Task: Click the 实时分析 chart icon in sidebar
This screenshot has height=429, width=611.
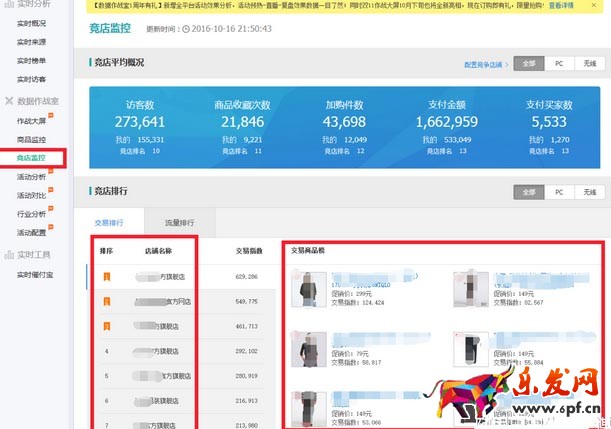Action: click(x=8, y=5)
